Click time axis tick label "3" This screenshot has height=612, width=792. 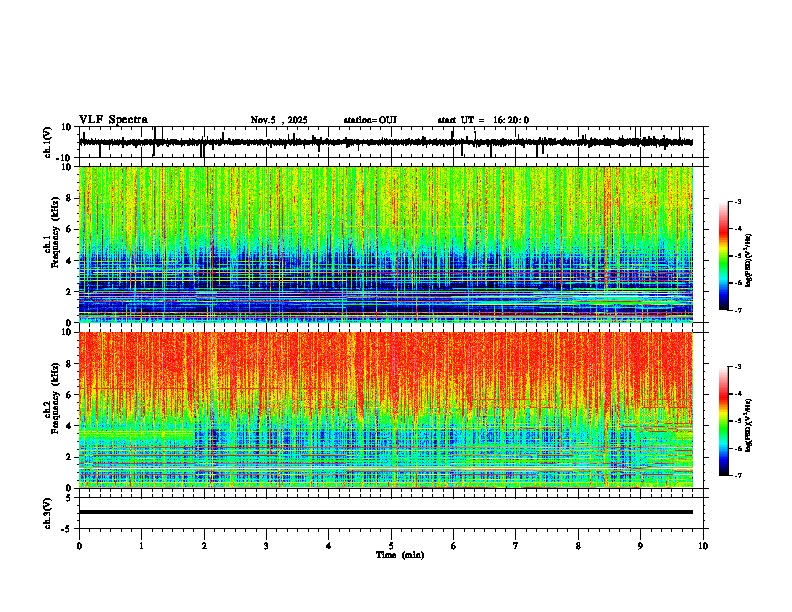coord(266,546)
